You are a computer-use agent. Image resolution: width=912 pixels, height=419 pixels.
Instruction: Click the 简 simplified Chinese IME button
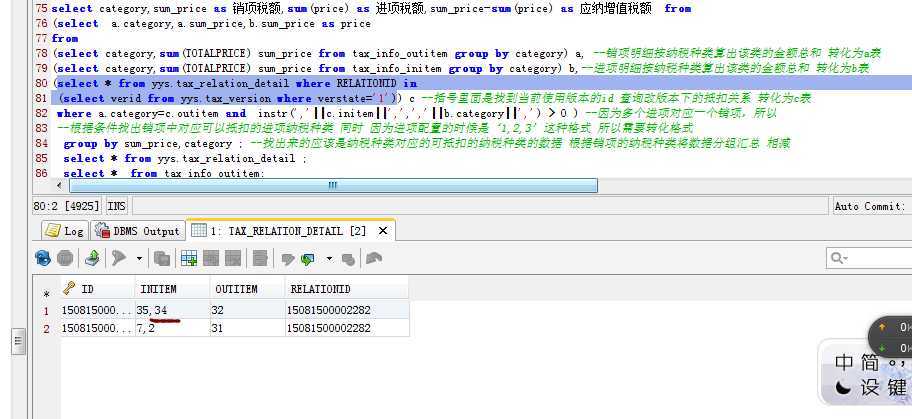[x=871, y=363]
